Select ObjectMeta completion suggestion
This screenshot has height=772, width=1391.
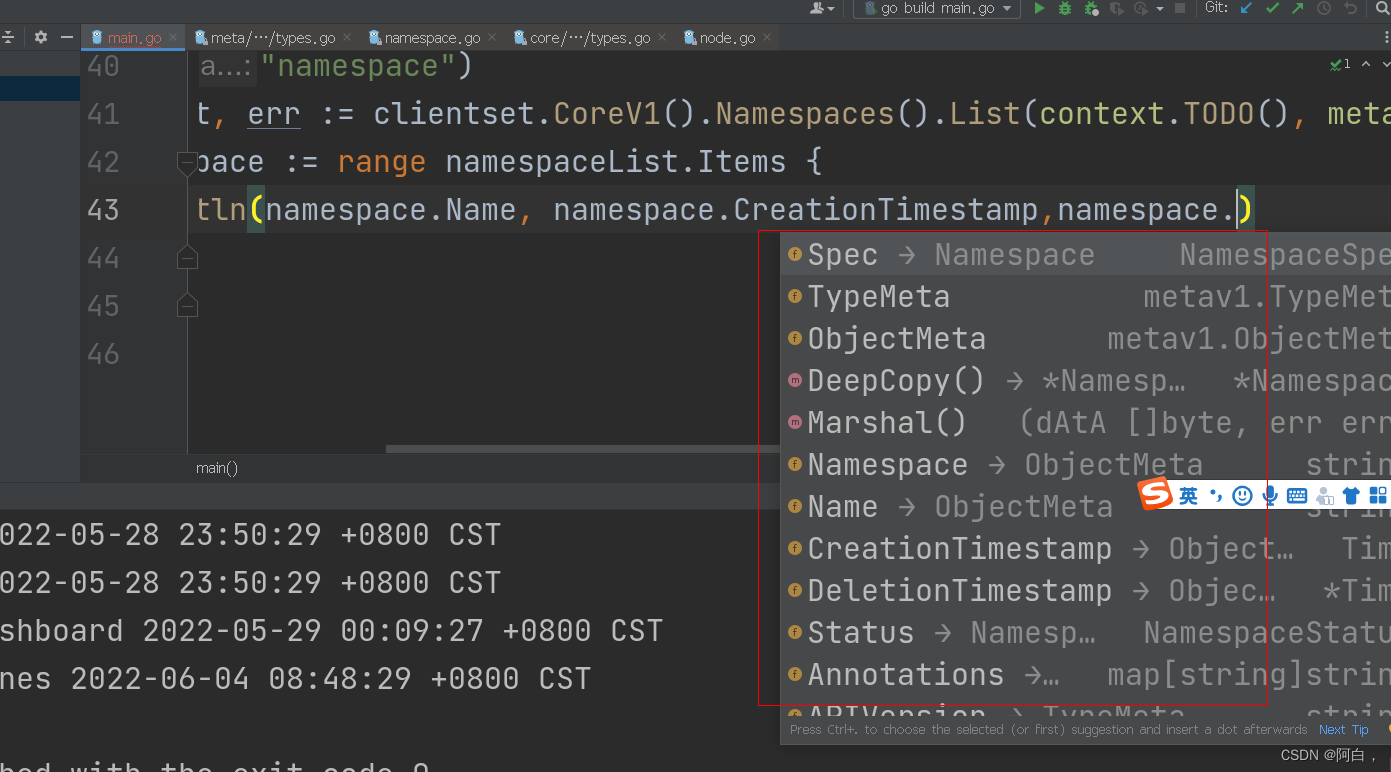pos(1086,339)
